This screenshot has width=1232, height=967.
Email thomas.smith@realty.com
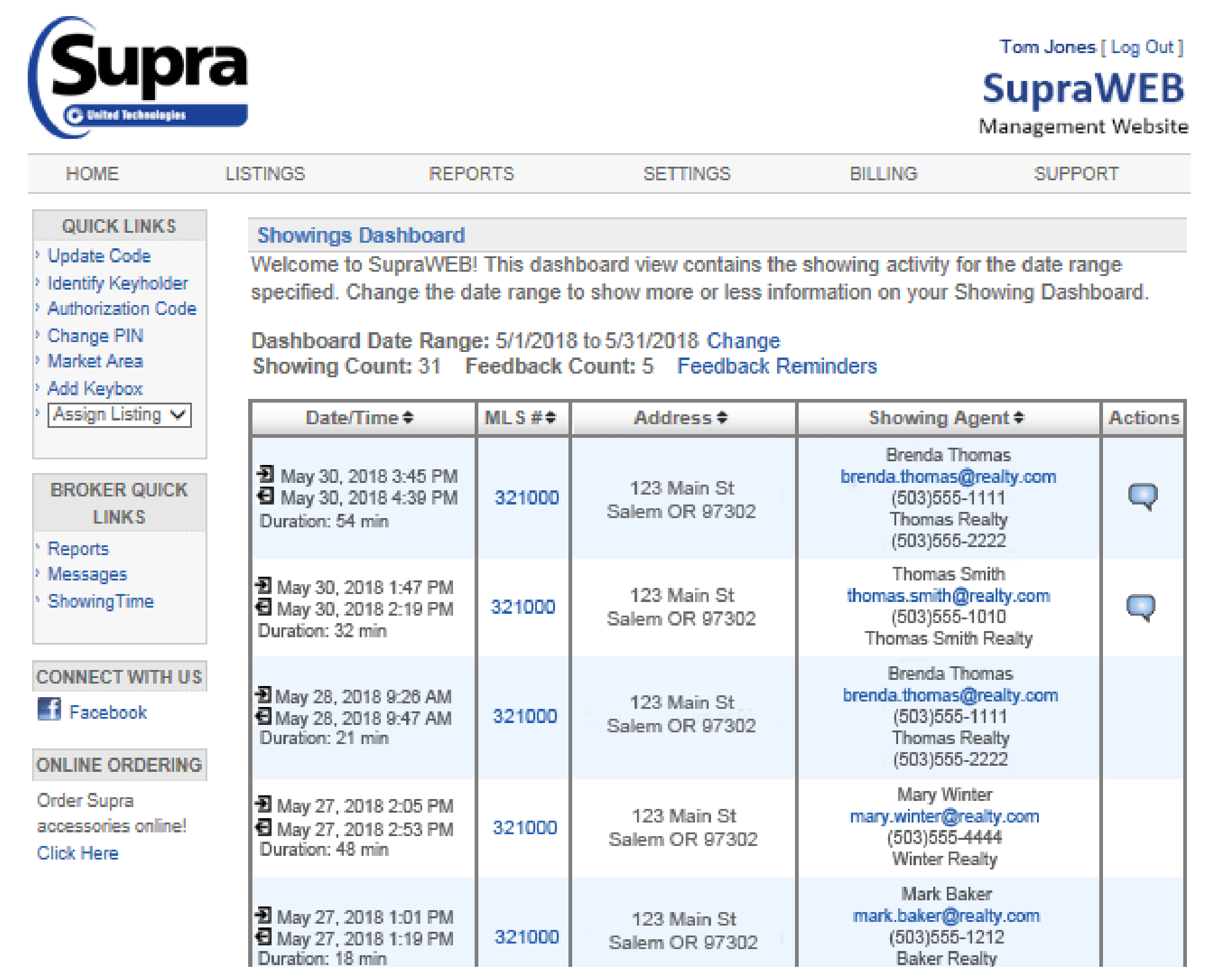coord(949,596)
